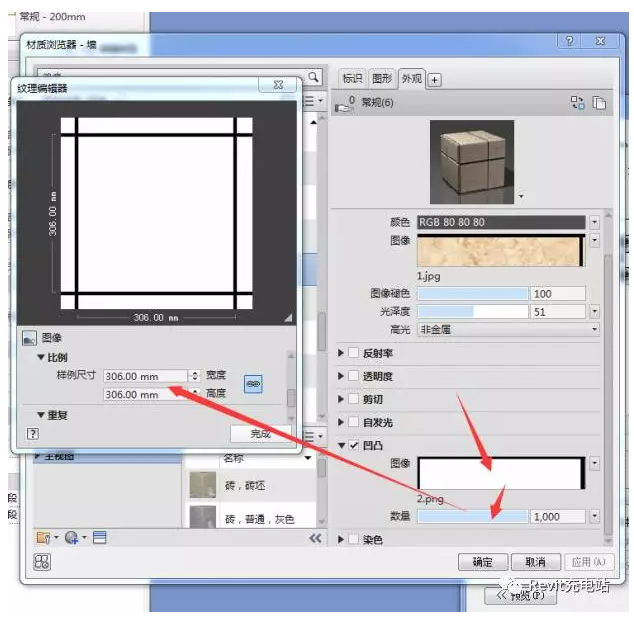
Task: Collapse the 比例 section
Action: 41,357
